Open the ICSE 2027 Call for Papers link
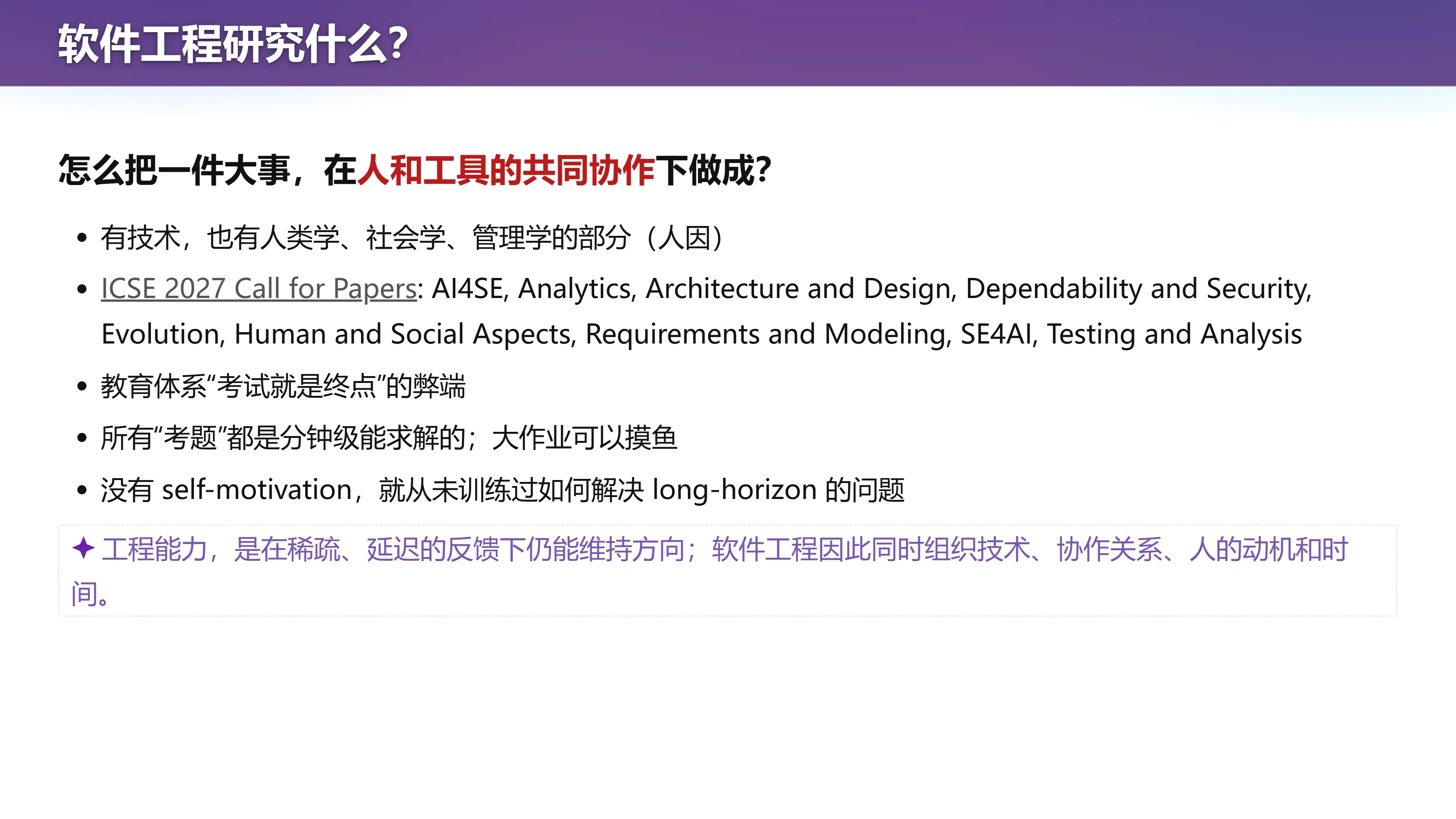The height and width of the screenshot is (819, 1456). tap(259, 289)
